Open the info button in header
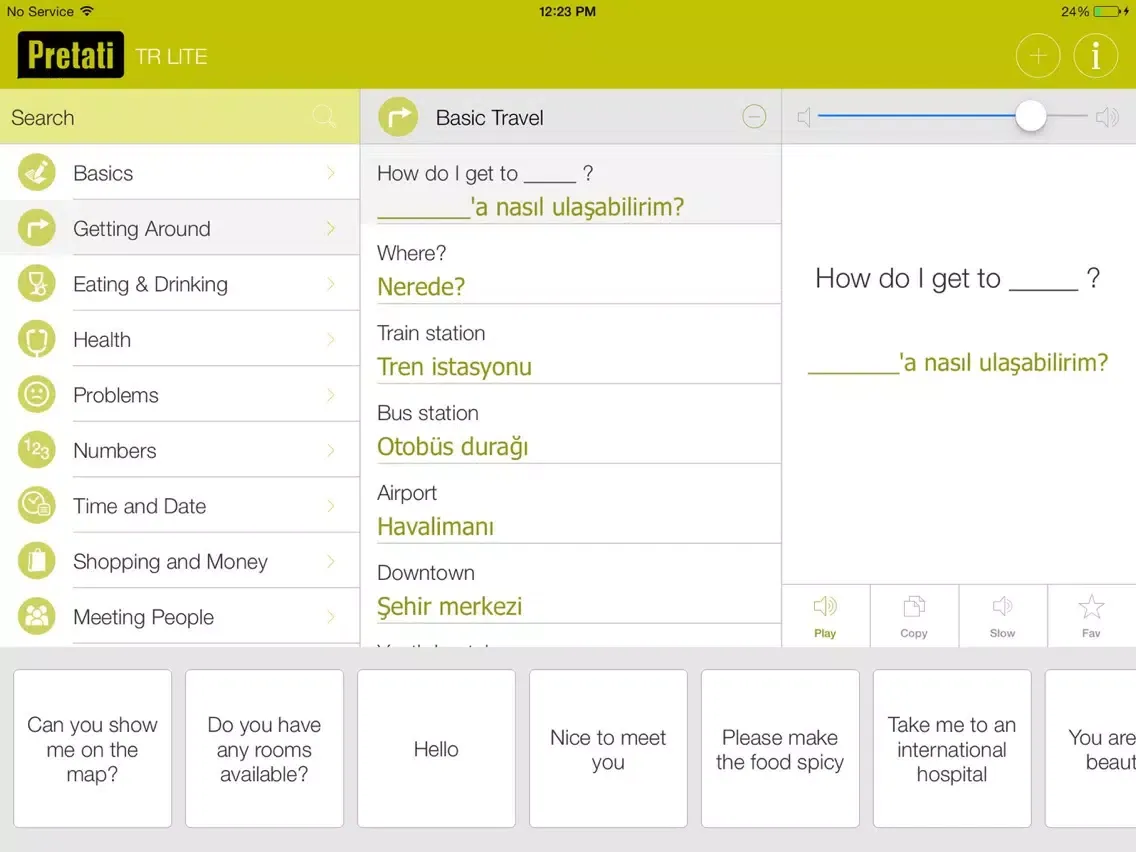This screenshot has width=1136, height=852. 1095,56
